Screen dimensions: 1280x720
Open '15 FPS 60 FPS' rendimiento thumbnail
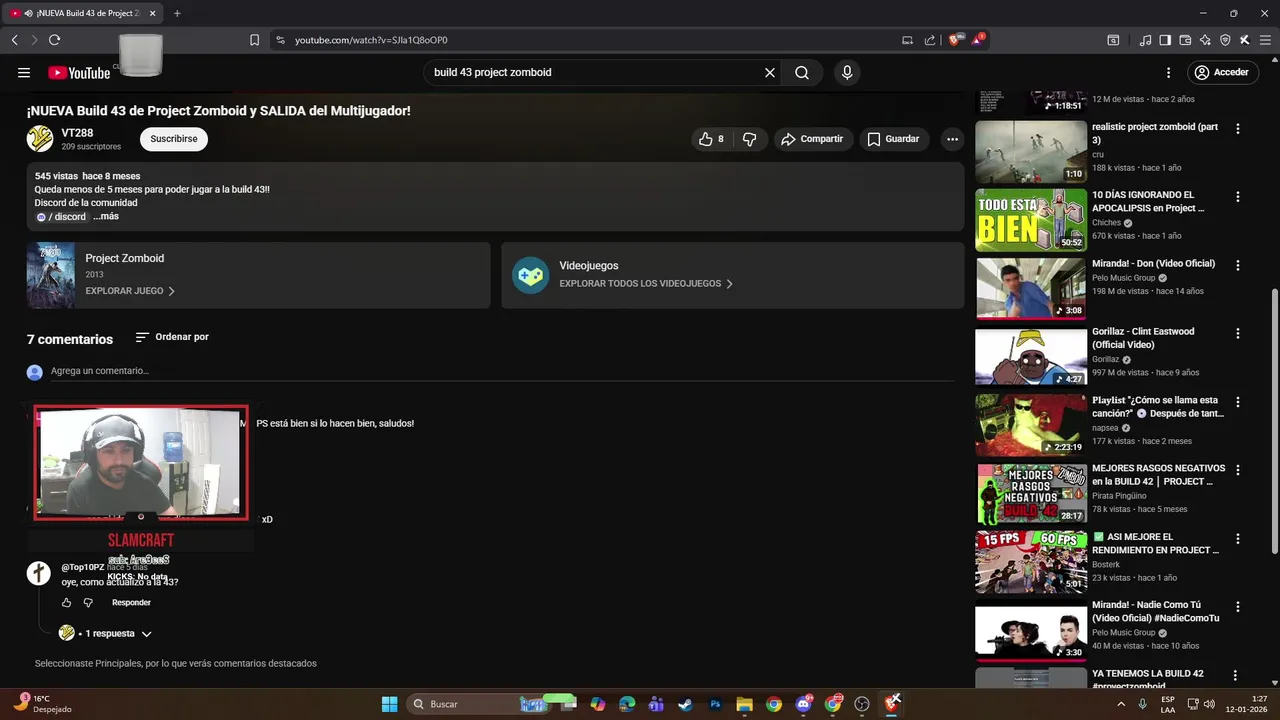[x=1031, y=562]
